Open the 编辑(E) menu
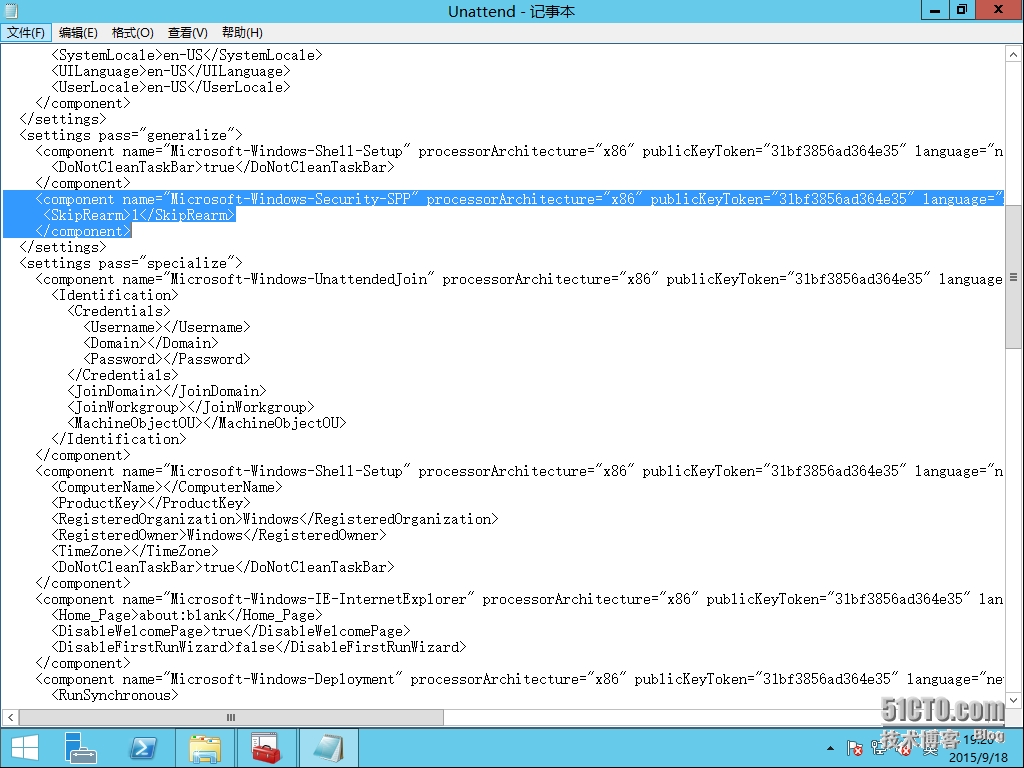The height and width of the screenshot is (768, 1024). [78, 33]
